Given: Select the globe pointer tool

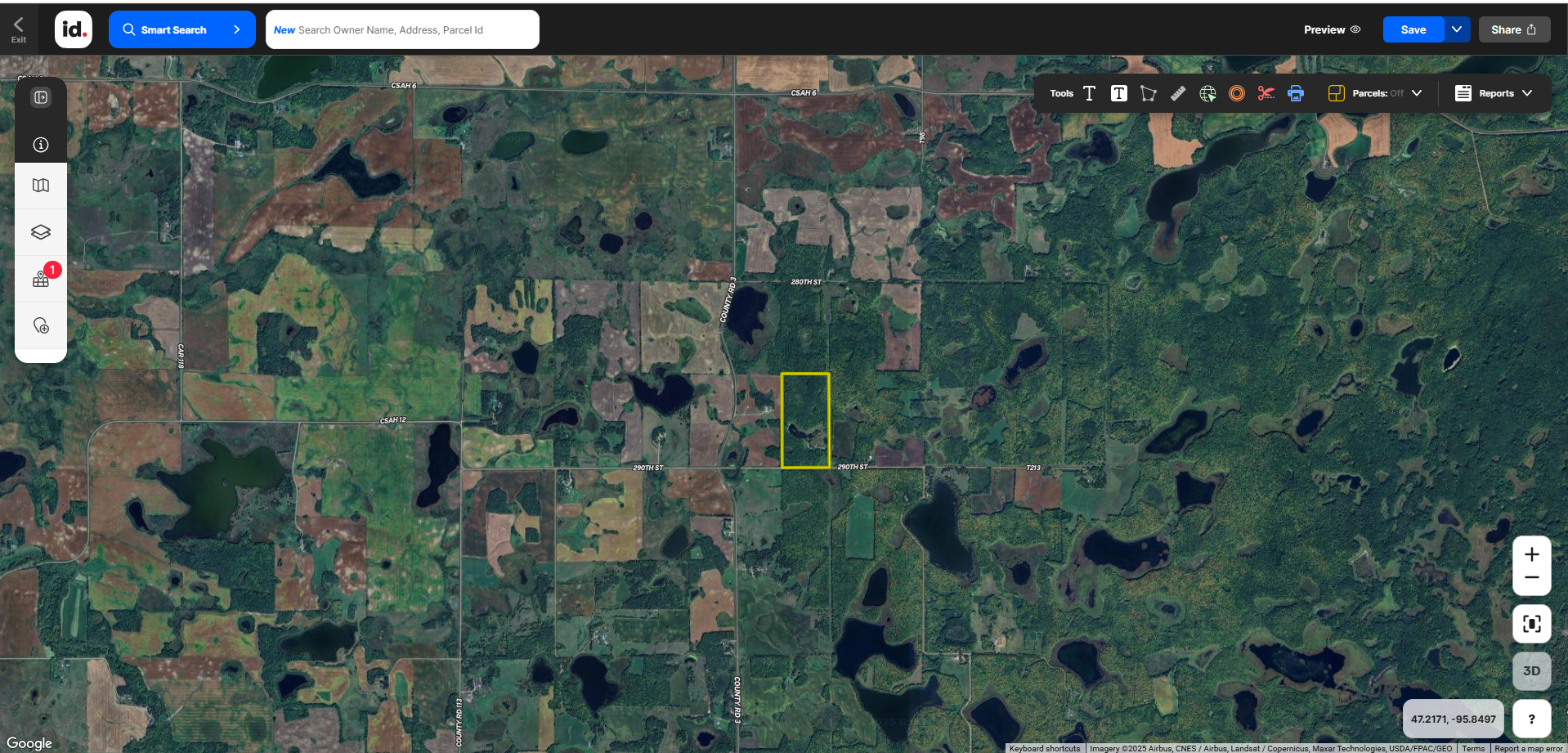Looking at the screenshot, I should click(x=1207, y=93).
